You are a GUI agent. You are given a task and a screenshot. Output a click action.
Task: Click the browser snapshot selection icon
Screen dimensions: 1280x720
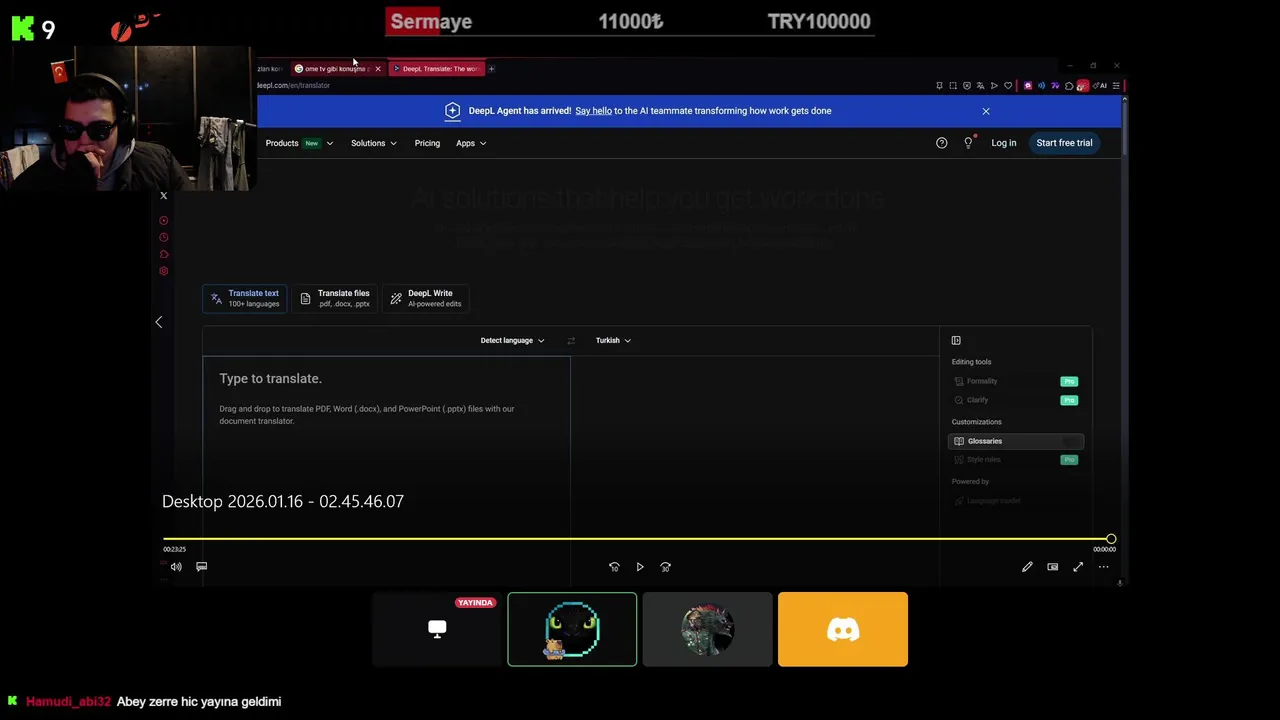(953, 86)
